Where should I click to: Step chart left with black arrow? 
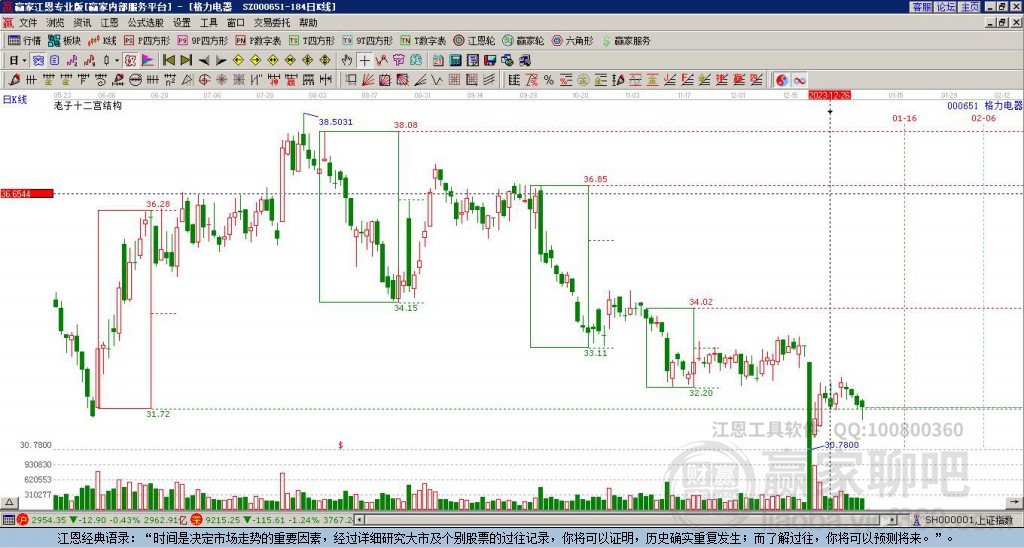click(204, 61)
